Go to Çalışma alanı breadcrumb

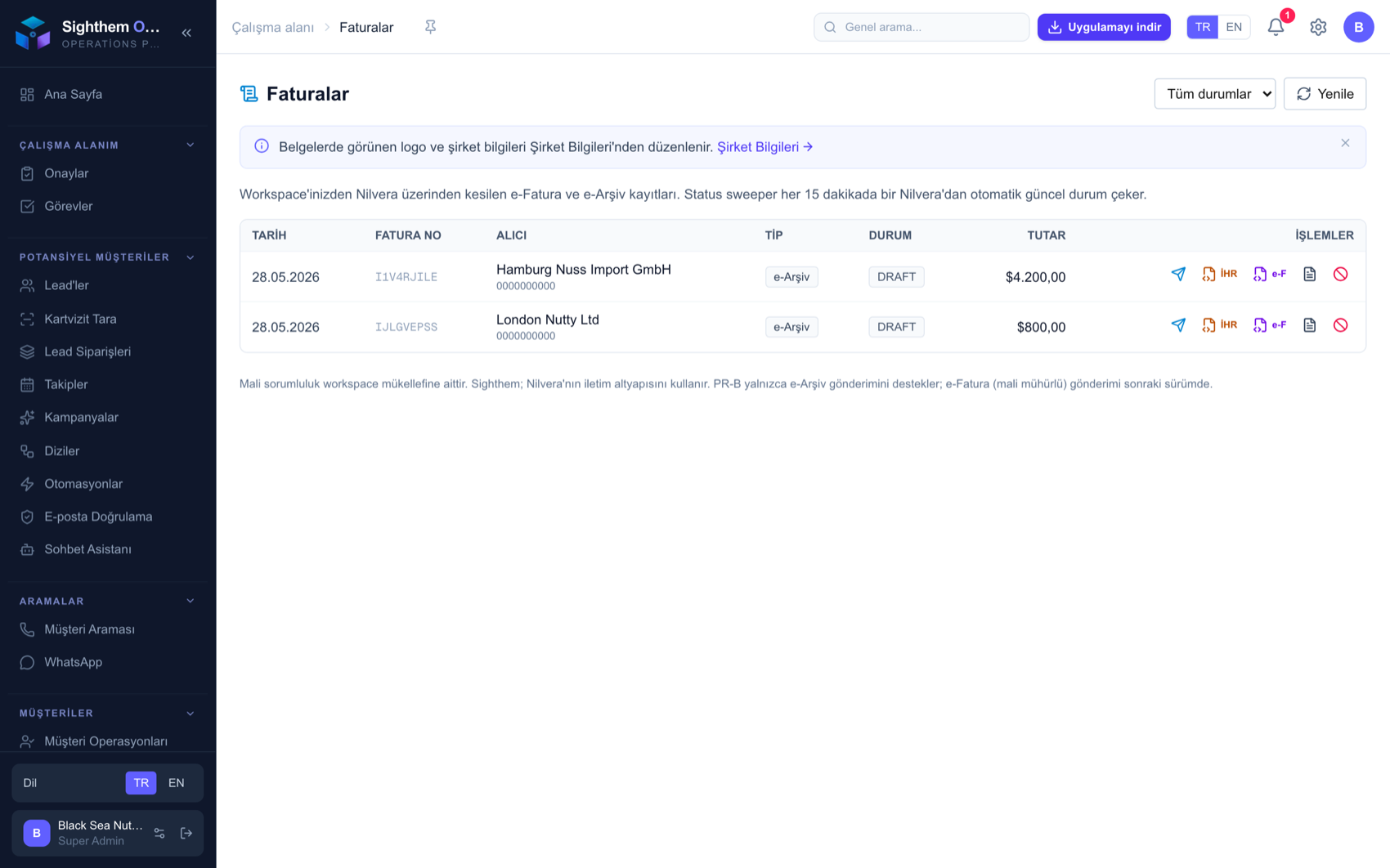point(273,27)
